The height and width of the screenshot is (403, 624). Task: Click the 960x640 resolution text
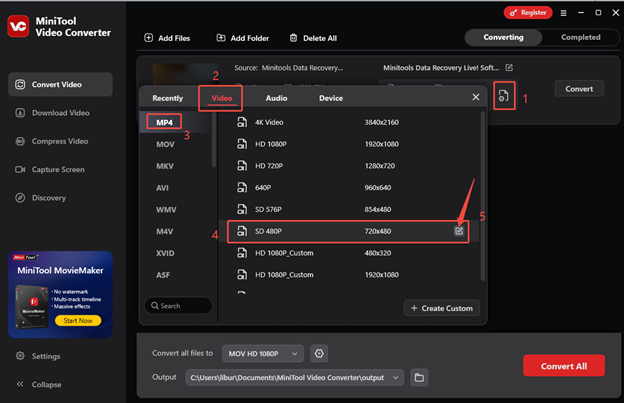[x=378, y=187]
